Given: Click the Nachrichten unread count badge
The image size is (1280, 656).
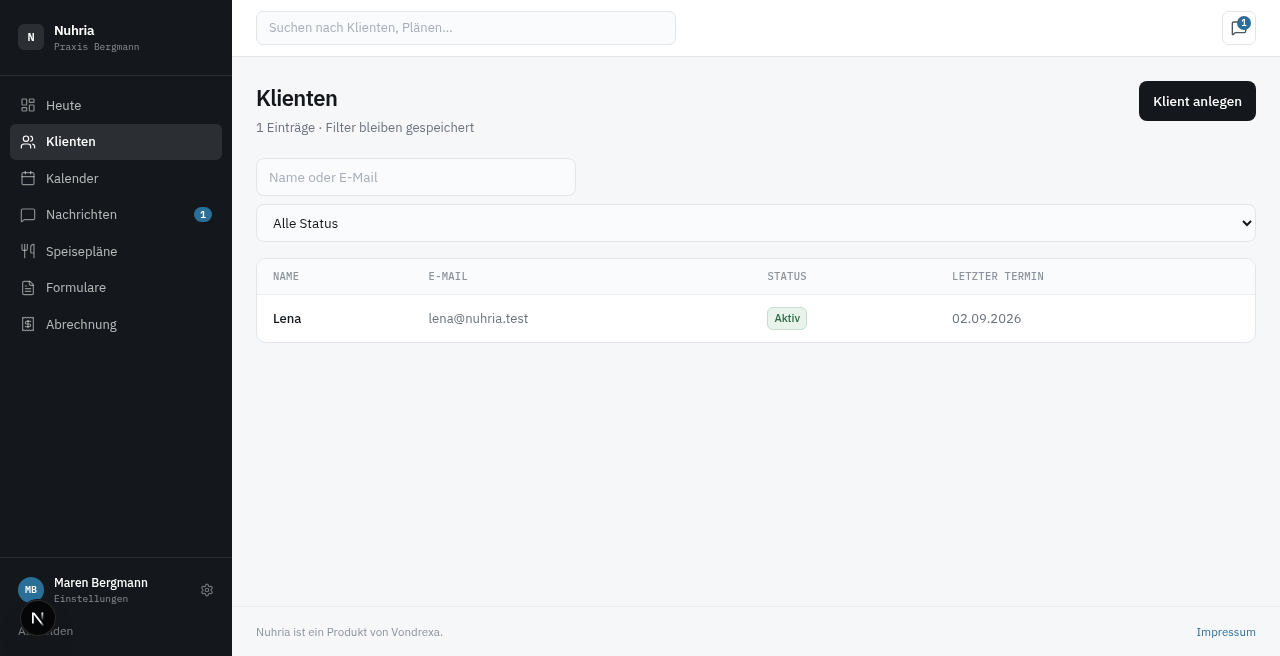Looking at the screenshot, I should 203,215.
